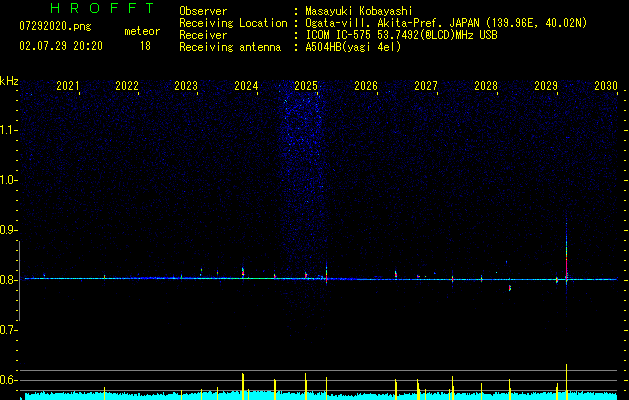Click the 2027 time axis marker
Image resolution: width=629 pixels, height=400 pixels.
pyautogui.click(x=426, y=86)
